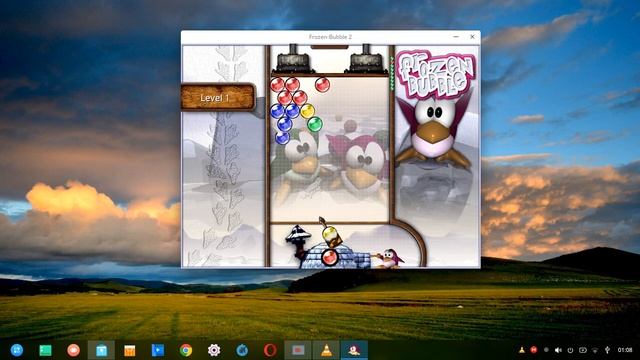
Task: Click the yellow bubble in the cluster
Action: tap(307, 111)
